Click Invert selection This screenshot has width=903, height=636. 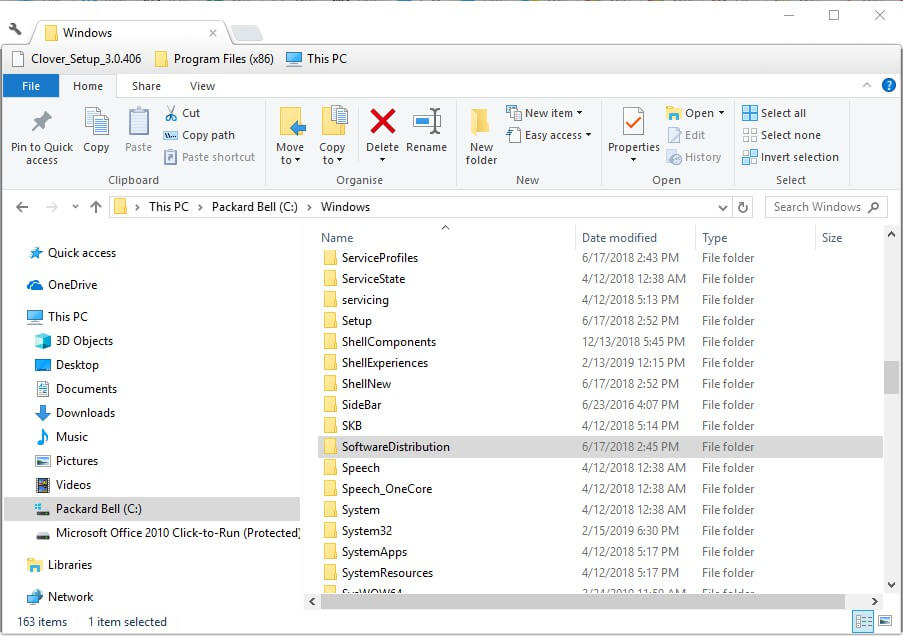(x=790, y=157)
